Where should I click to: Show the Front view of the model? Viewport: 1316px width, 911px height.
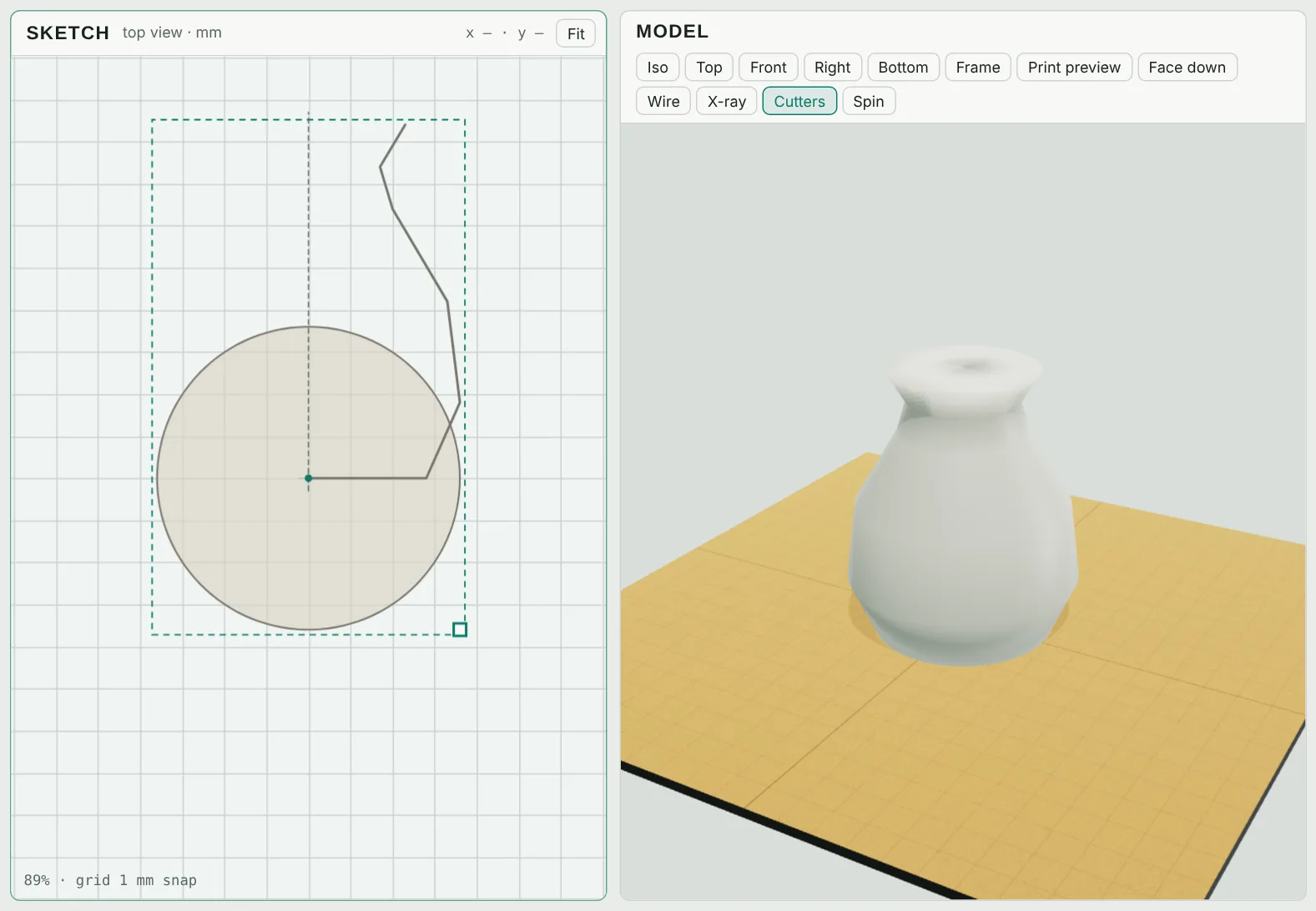point(768,68)
